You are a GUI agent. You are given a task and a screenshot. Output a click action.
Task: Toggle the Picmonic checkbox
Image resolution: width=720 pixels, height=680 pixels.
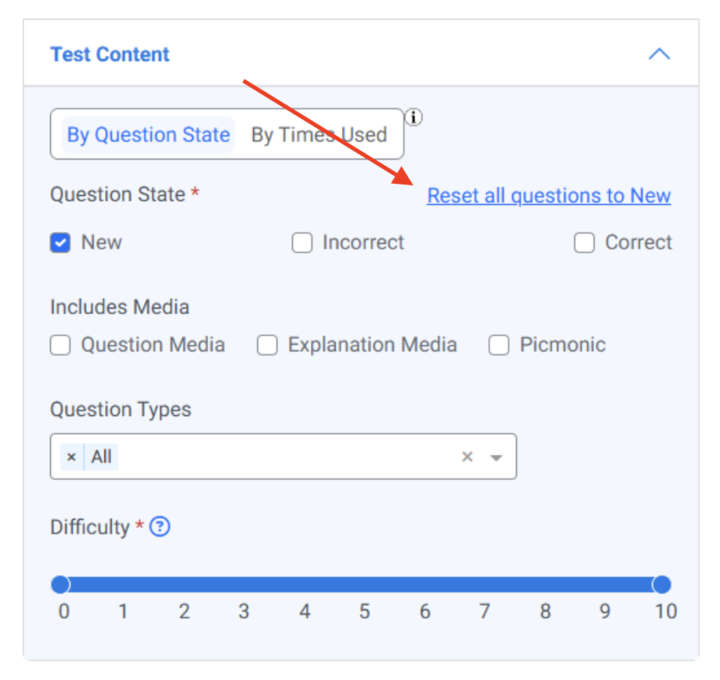click(x=499, y=345)
